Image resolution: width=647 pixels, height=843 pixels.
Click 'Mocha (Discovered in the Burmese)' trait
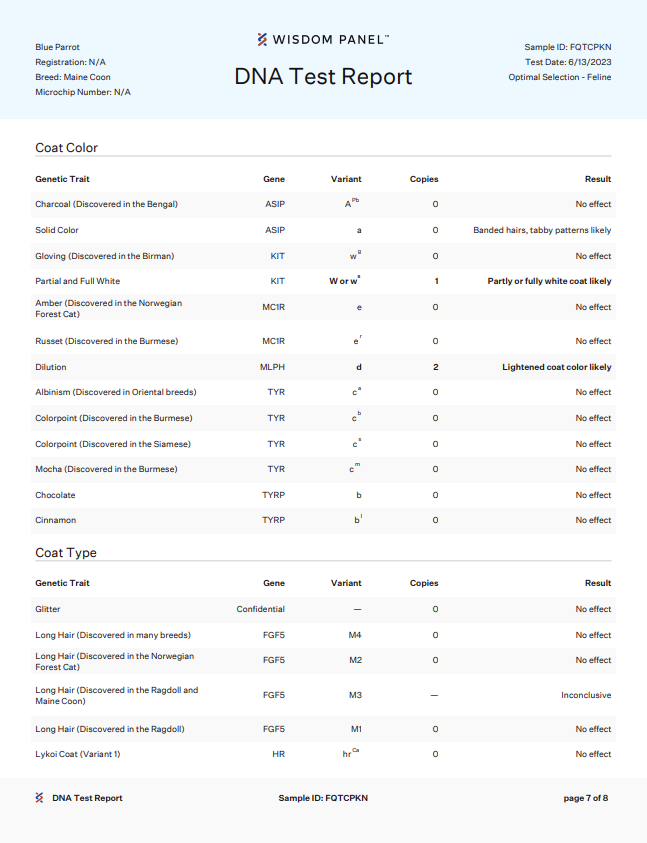tap(106, 469)
